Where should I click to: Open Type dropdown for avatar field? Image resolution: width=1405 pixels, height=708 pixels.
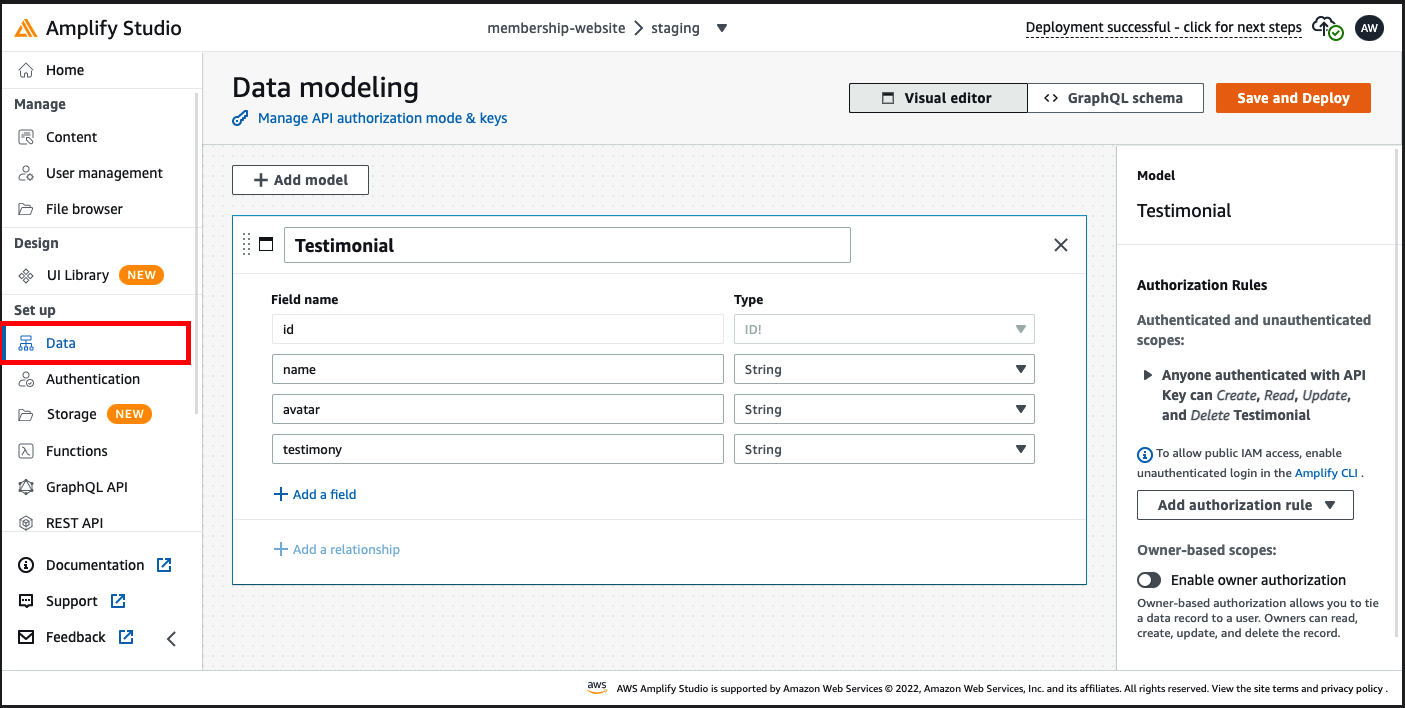coord(884,409)
